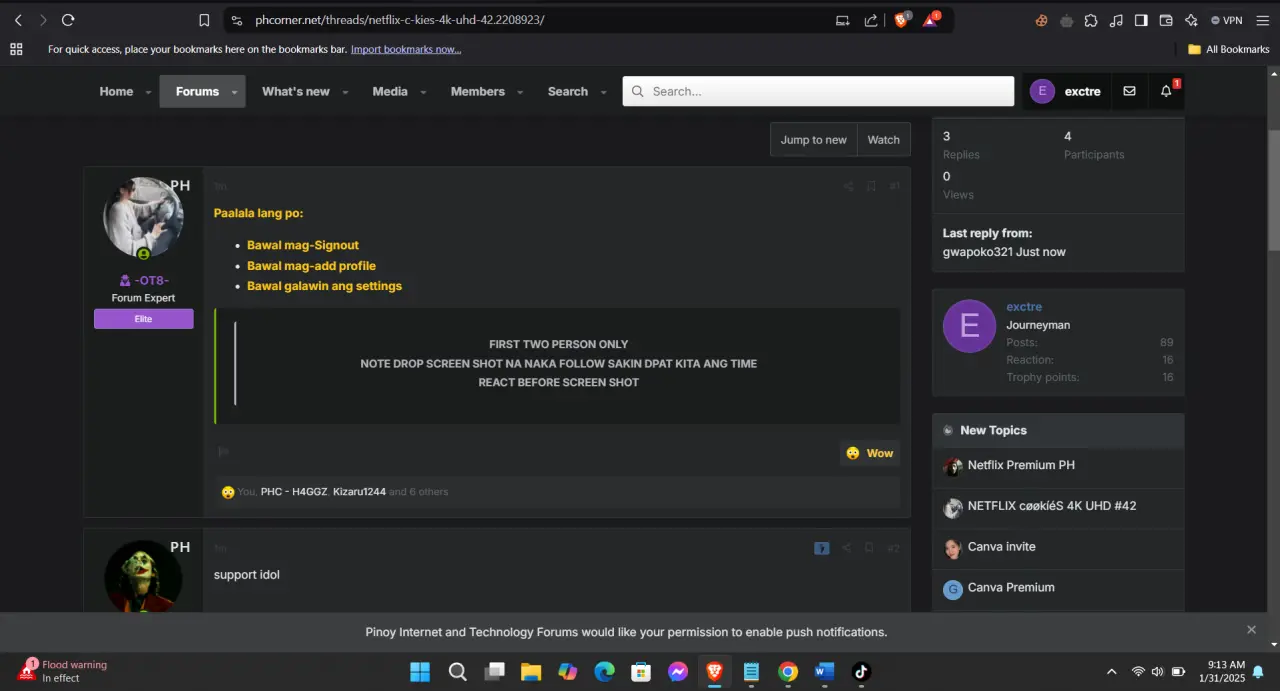Open All Bookmarks folder
Image resolution: width=1280 pixels, height=691 pixels.
coord(1228,49)
